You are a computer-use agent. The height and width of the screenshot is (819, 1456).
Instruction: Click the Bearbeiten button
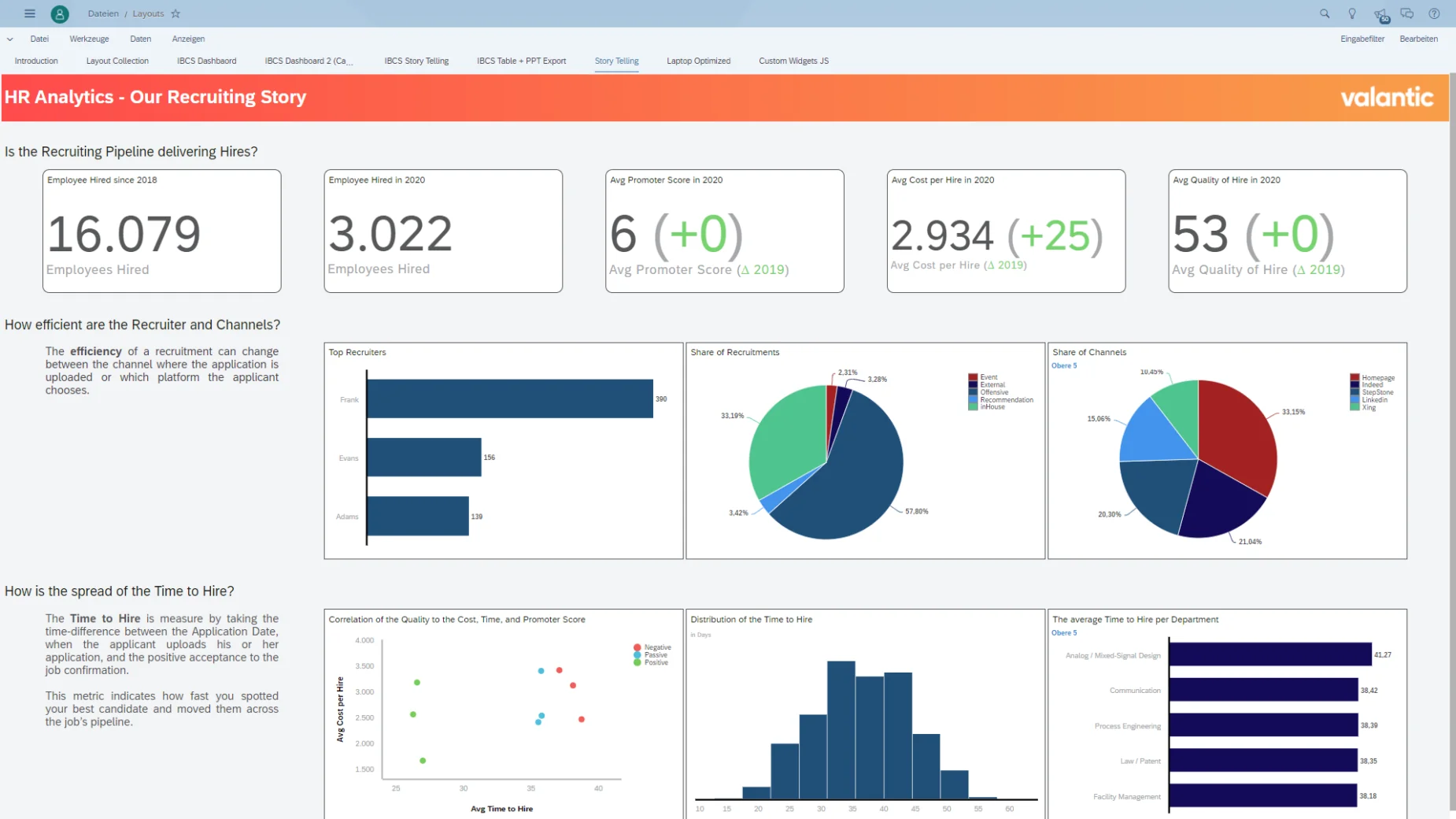(x=1418, y=39)
